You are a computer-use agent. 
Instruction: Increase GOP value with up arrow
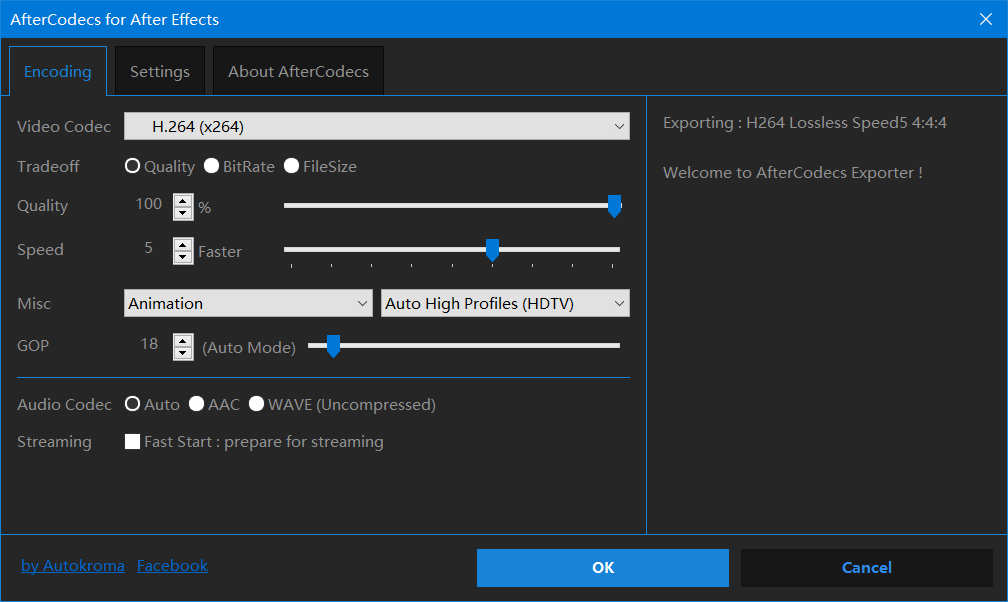click(183, 341)
